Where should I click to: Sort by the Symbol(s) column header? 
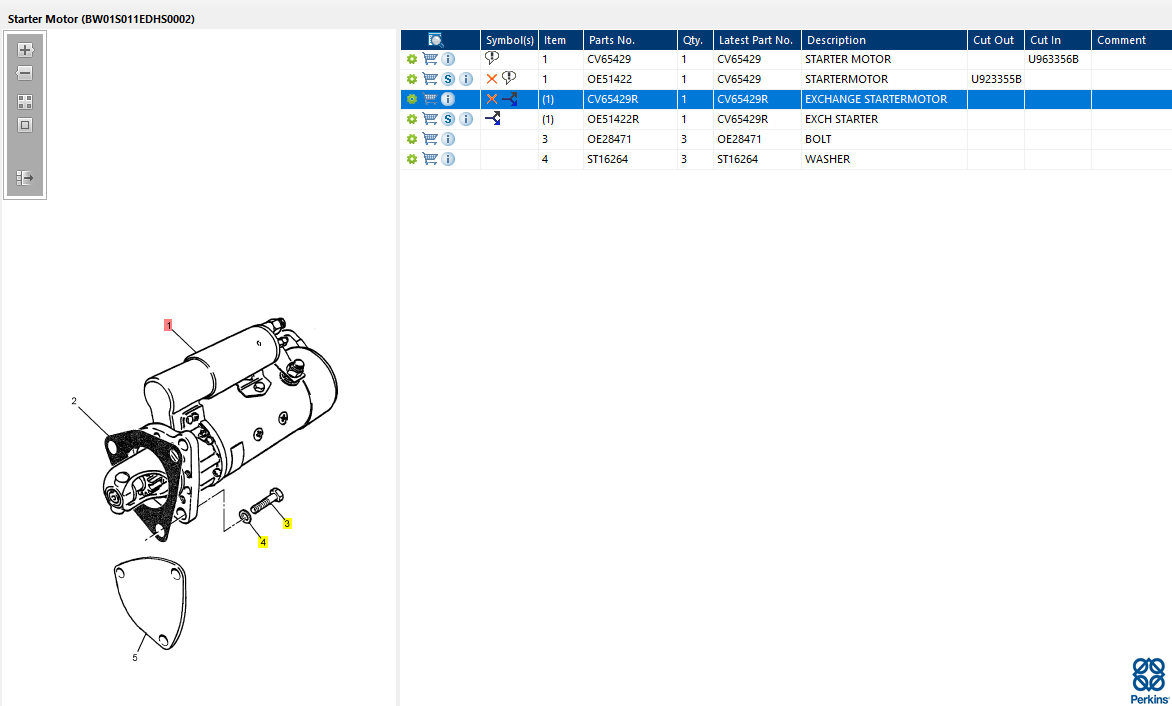(510, 40)
